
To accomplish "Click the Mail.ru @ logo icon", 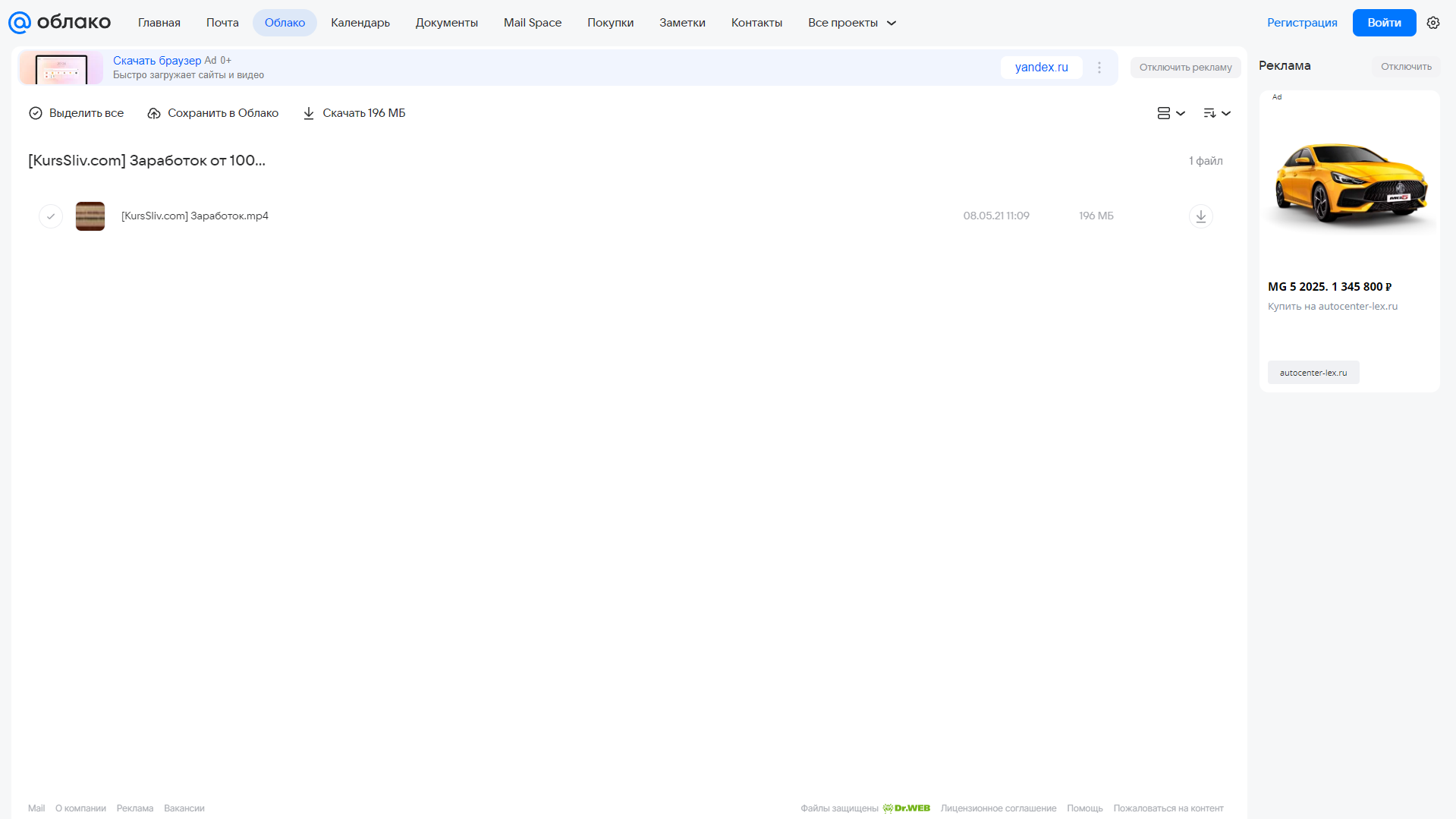I will tap(19, 23).
